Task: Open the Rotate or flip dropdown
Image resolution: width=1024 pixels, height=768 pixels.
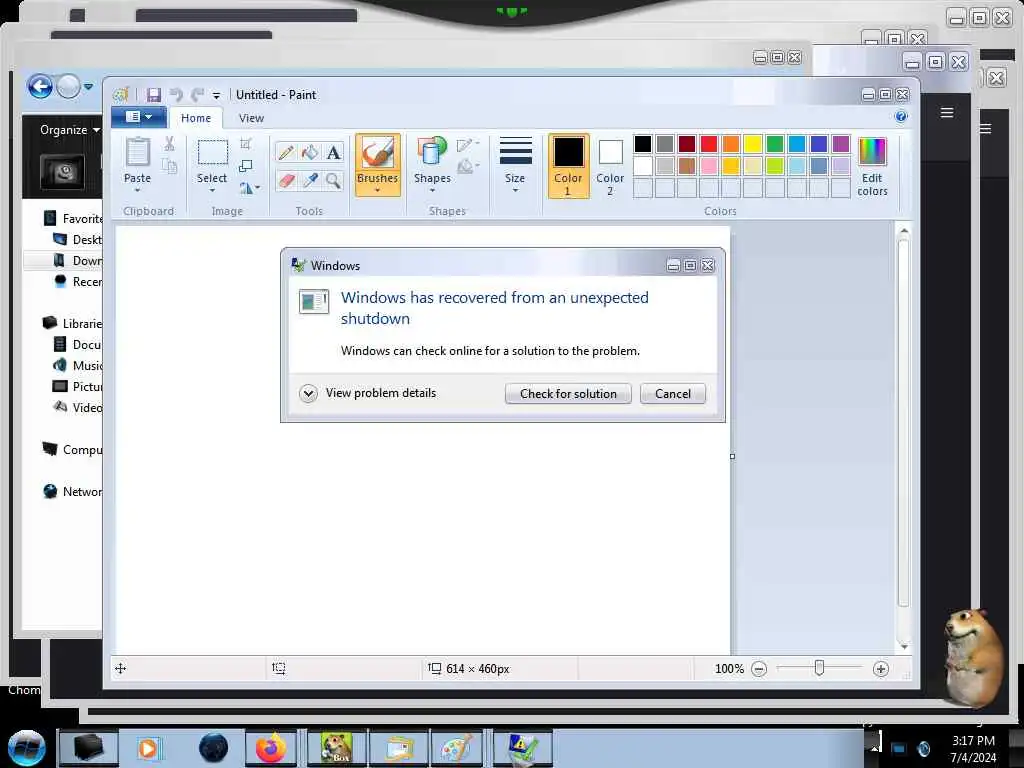Action: pos(249,188)
